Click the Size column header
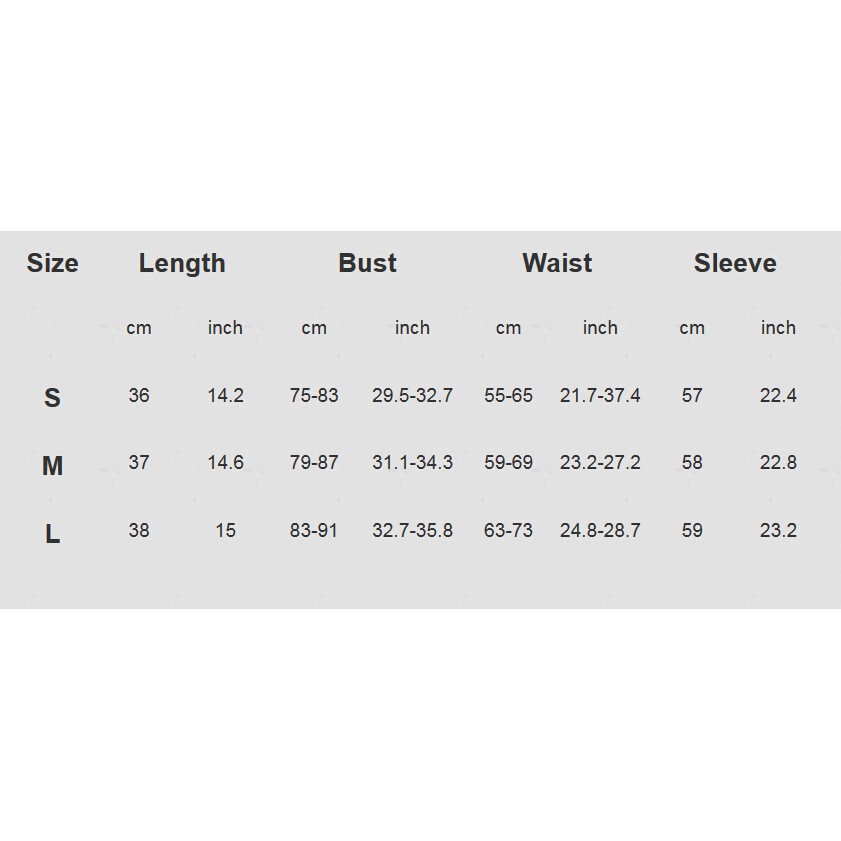The image size is (841, 841). (x=52, y=264)
